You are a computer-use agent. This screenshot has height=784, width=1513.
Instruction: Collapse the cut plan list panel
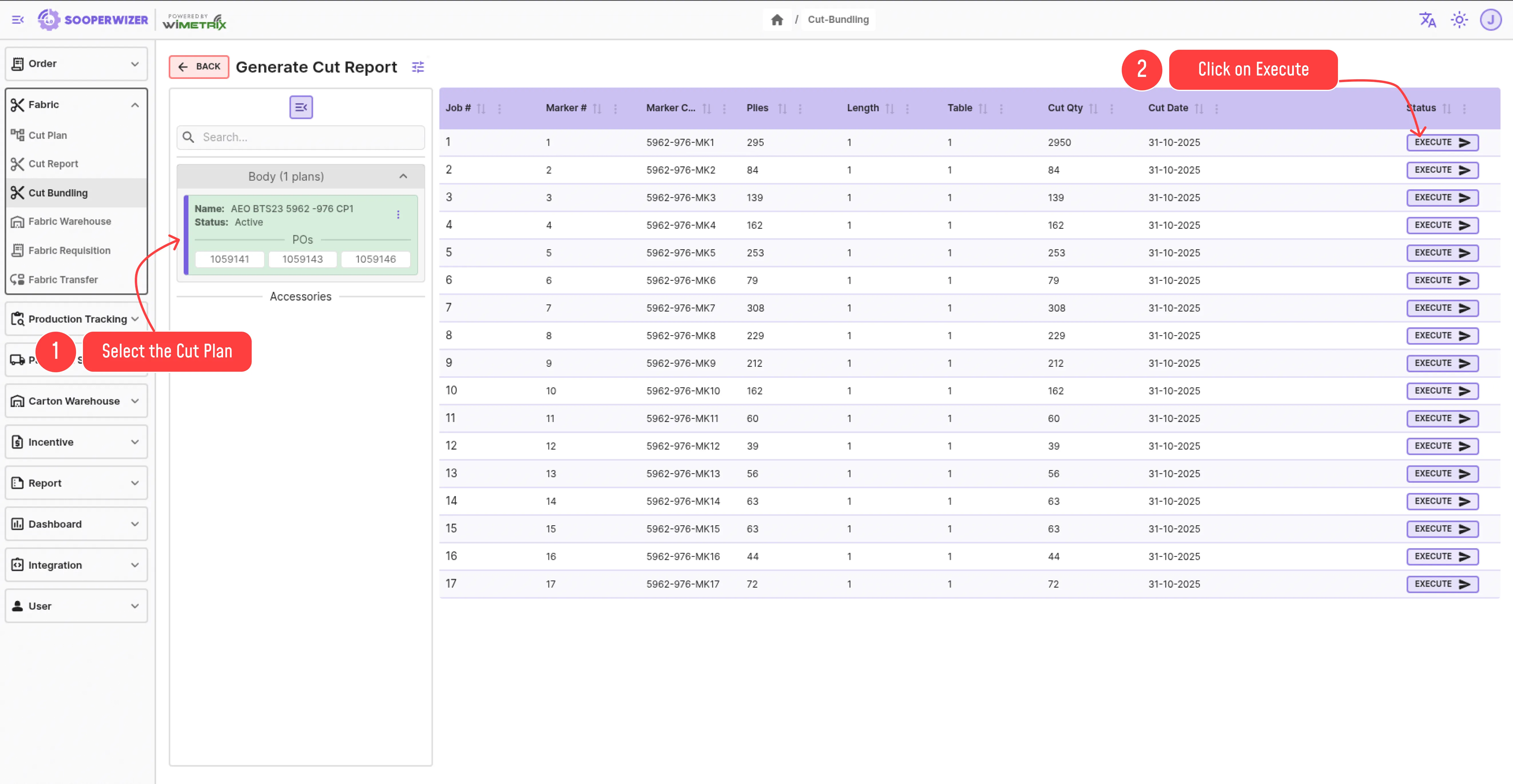[301, 107]
